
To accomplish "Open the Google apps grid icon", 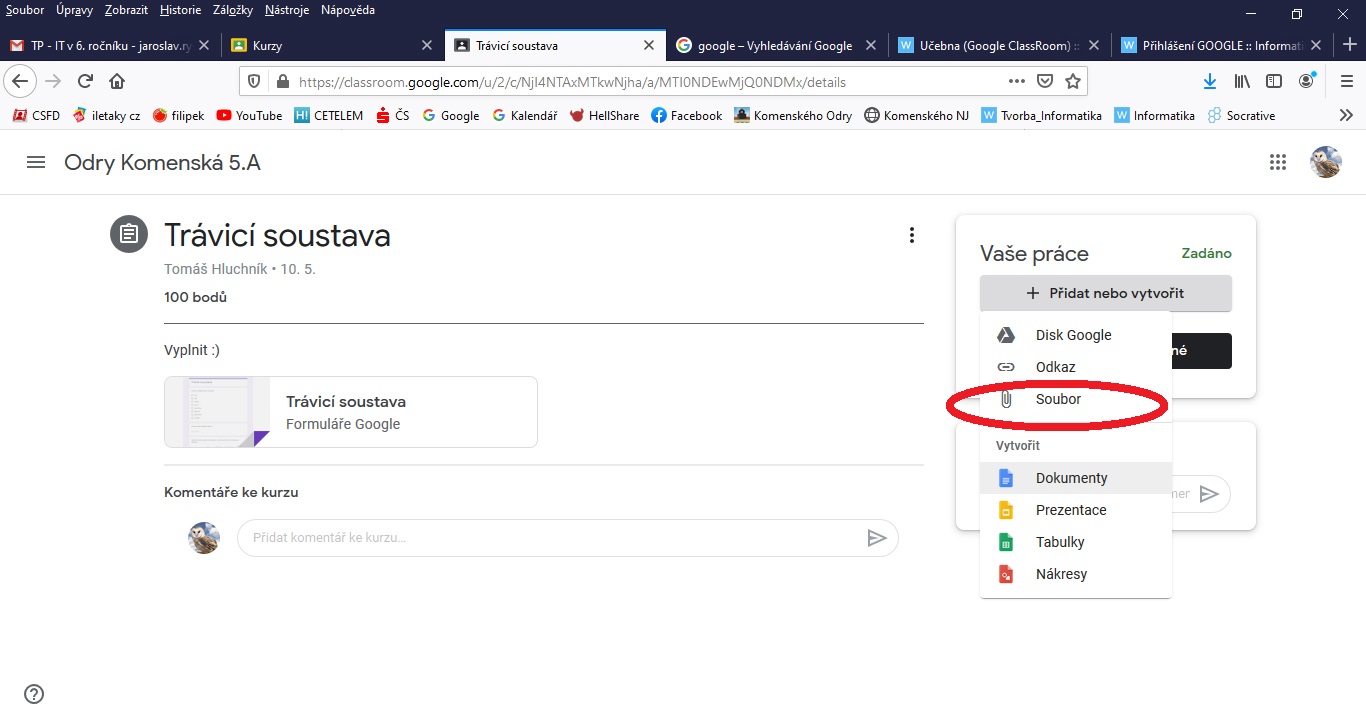I will tap(1277, 162).
